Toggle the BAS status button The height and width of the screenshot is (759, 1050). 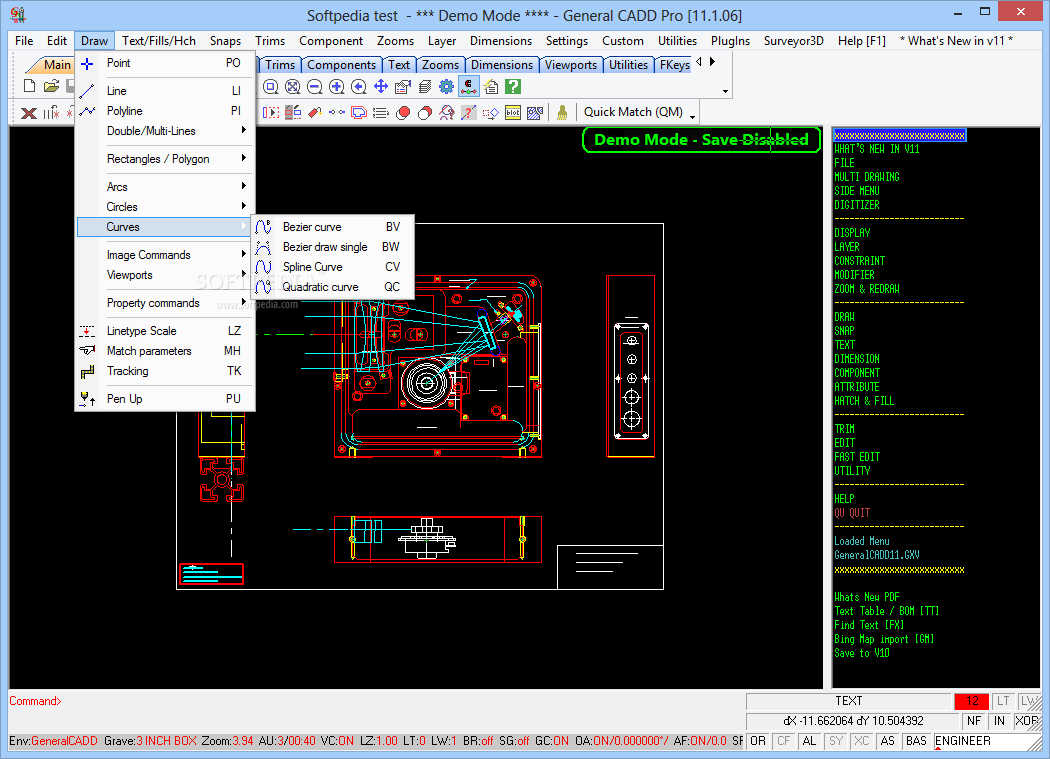916,741
